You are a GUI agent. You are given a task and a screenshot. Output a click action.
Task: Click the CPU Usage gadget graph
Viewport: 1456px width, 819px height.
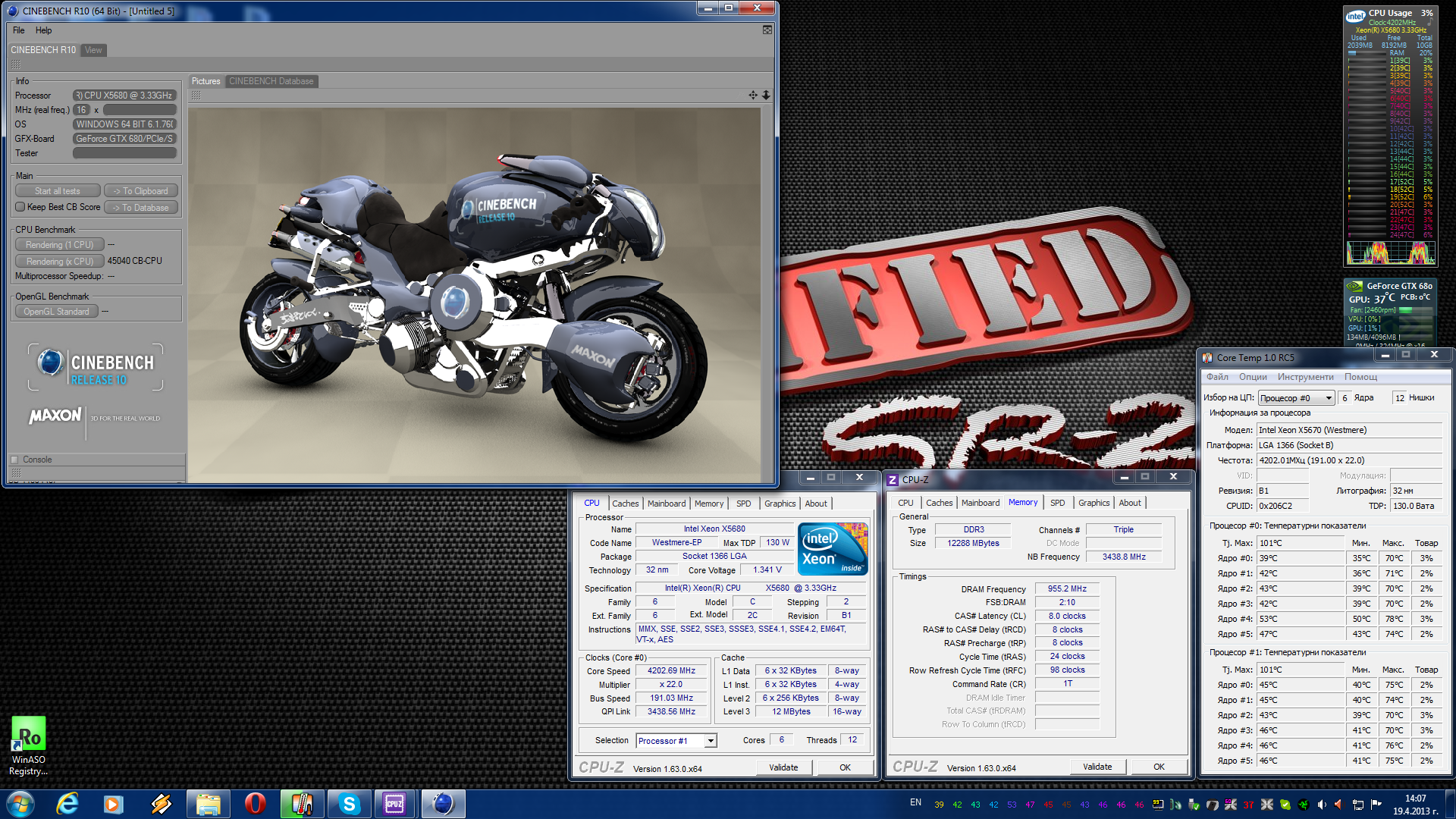coord(1391,253)
